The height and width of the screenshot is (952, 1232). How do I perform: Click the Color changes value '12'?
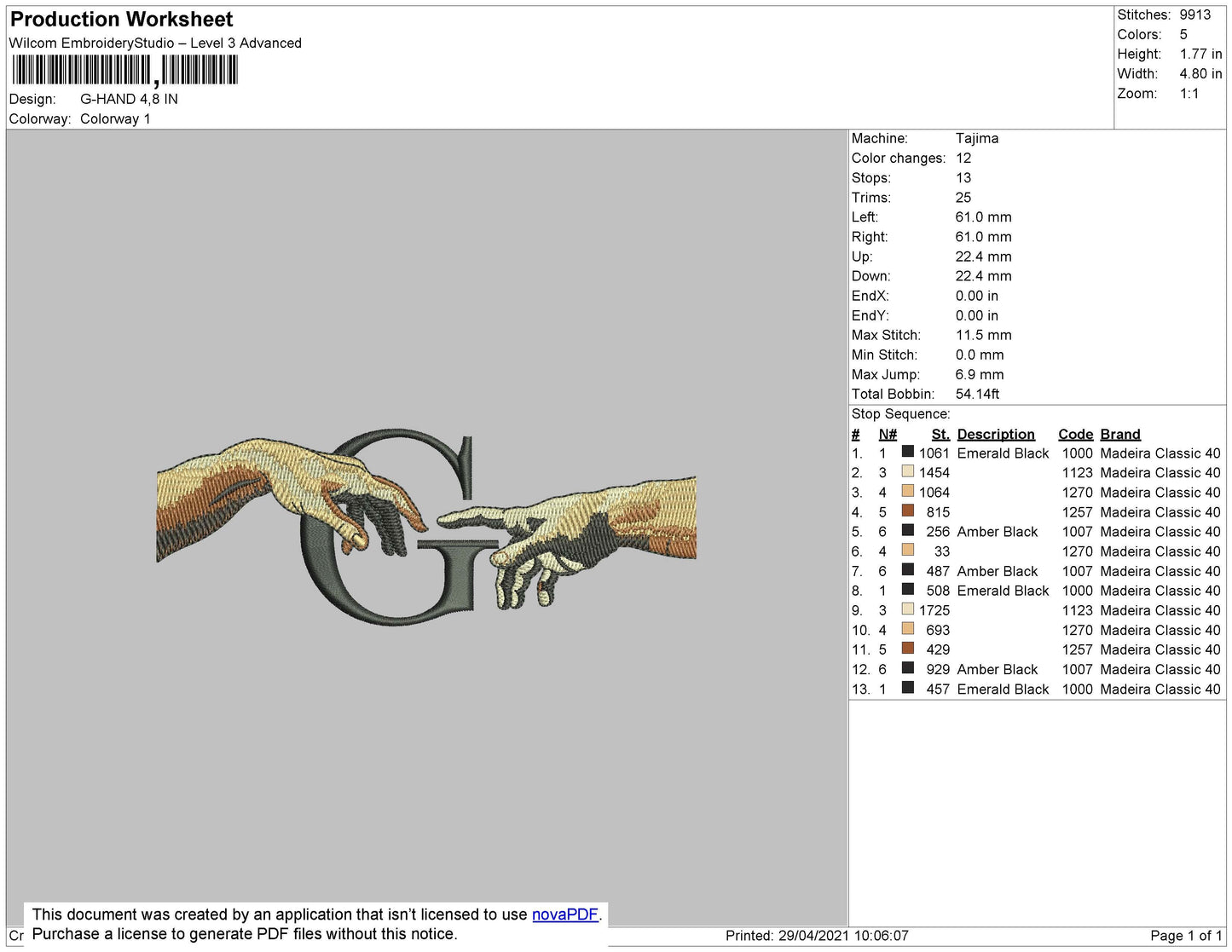point(963,159)
